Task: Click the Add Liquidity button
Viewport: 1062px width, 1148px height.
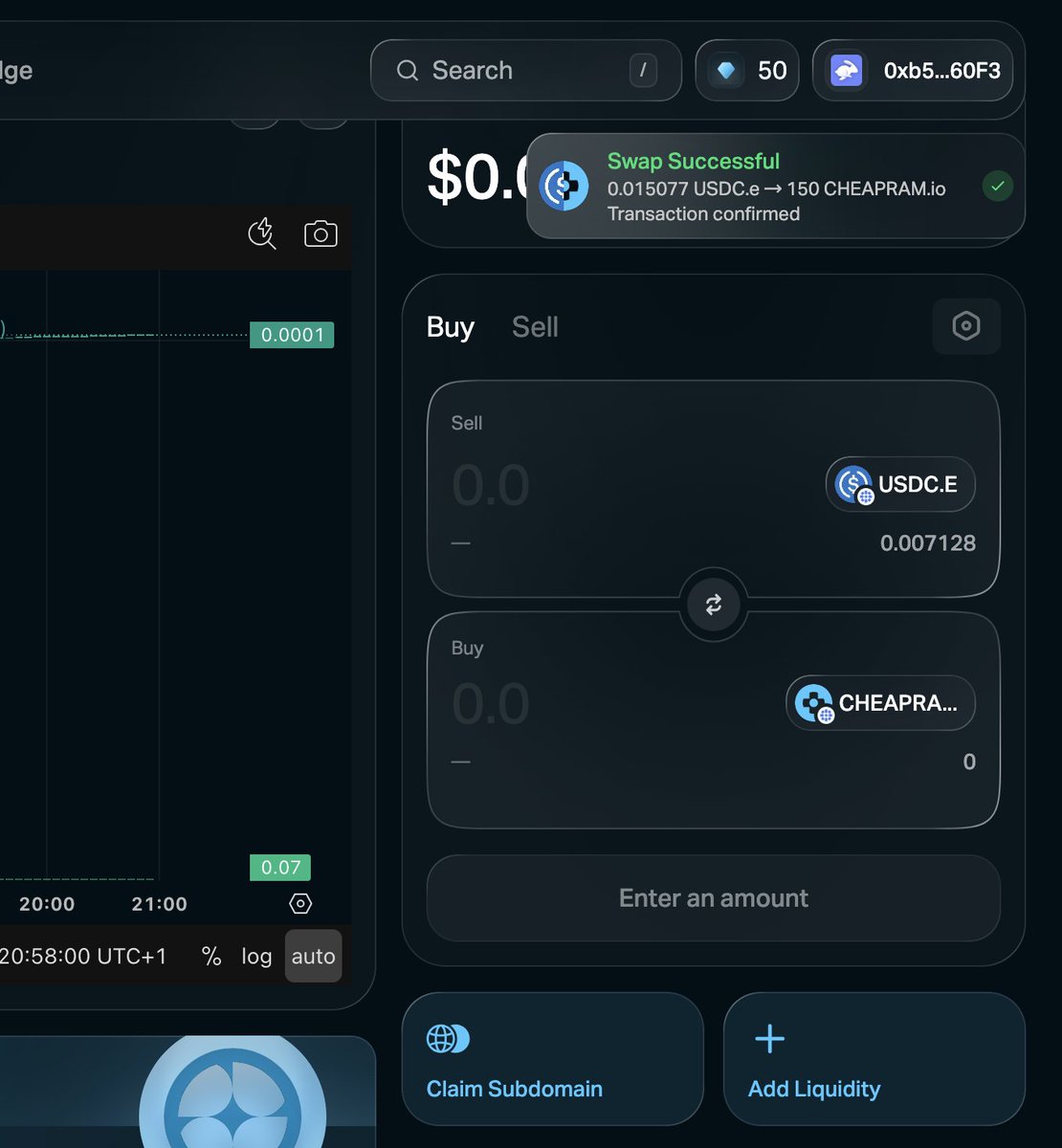Action: tap(874, 1059)
